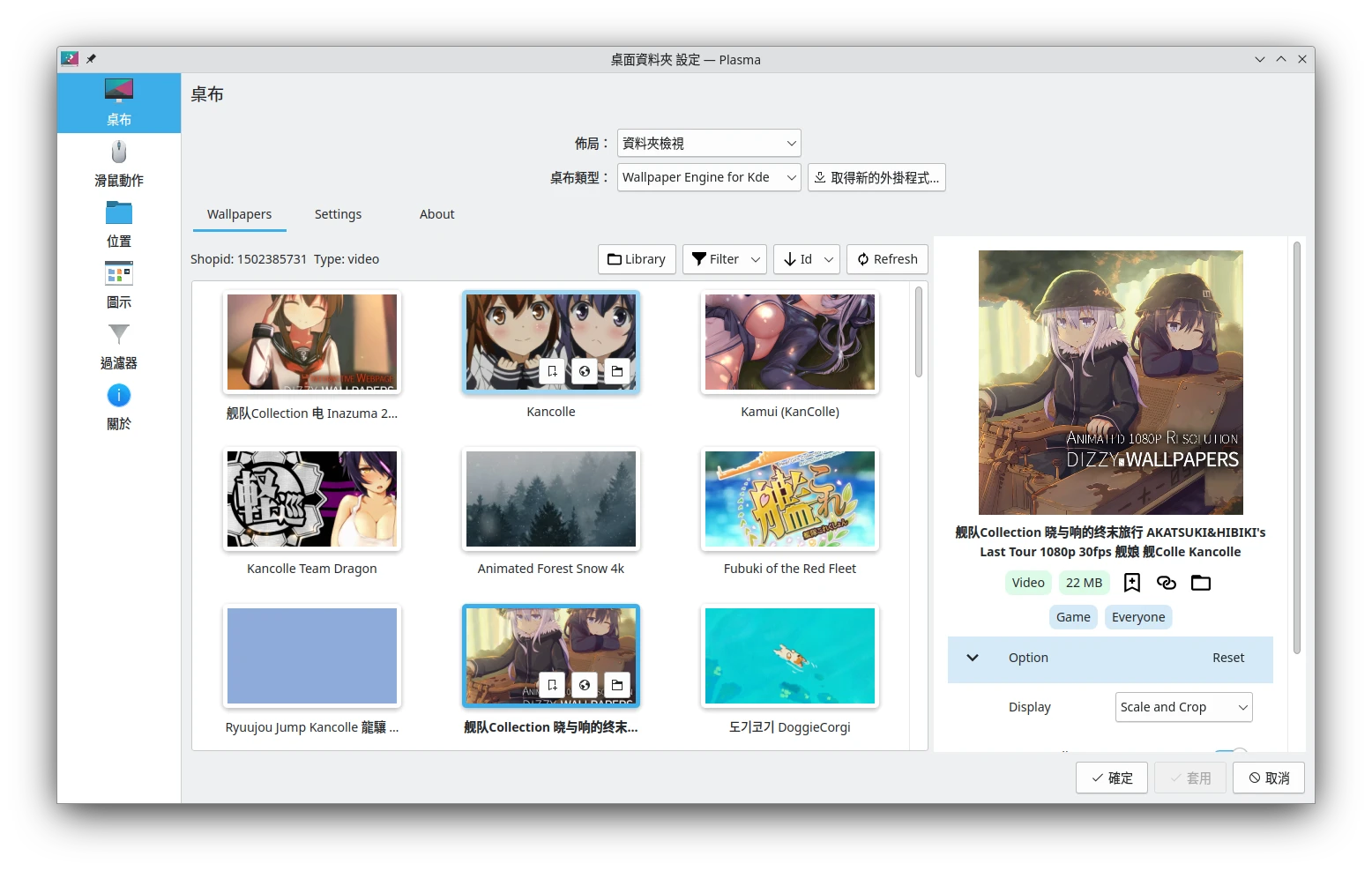The height and width of the screenshot is (871, 1372).
Task: Select the Kancolle Team Dragon thumbnail
Action: click(x=312, y=499)
